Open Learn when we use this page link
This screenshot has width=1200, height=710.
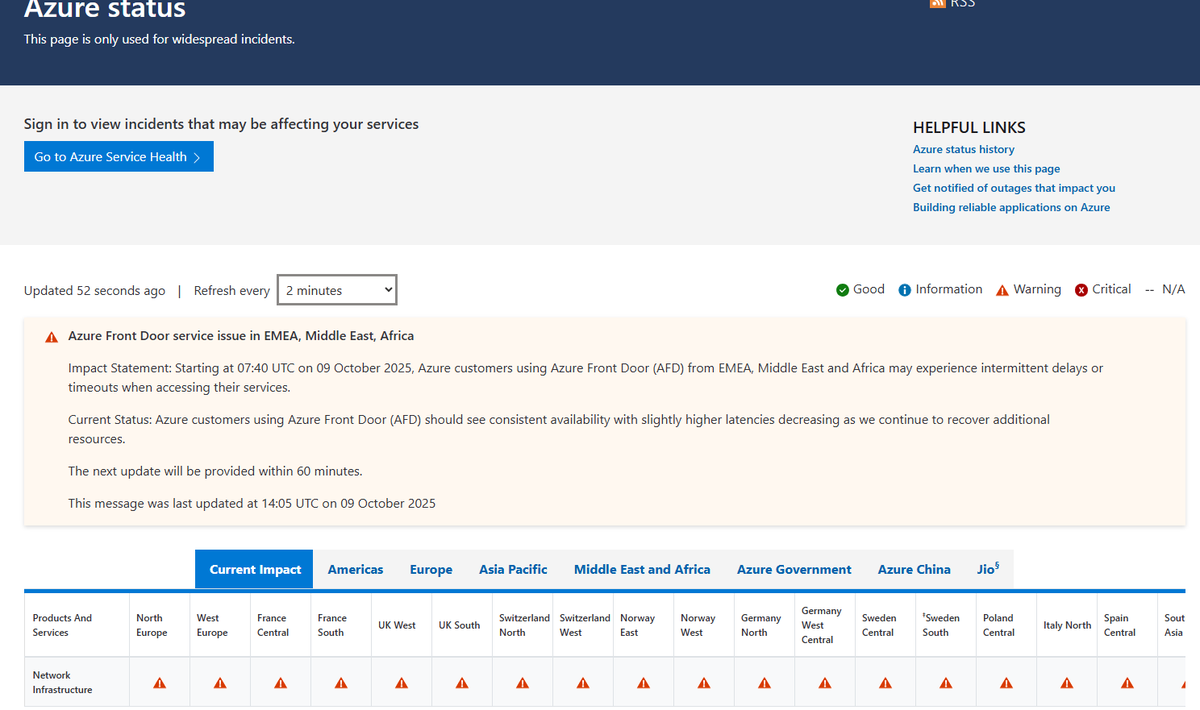coord(986,169)
